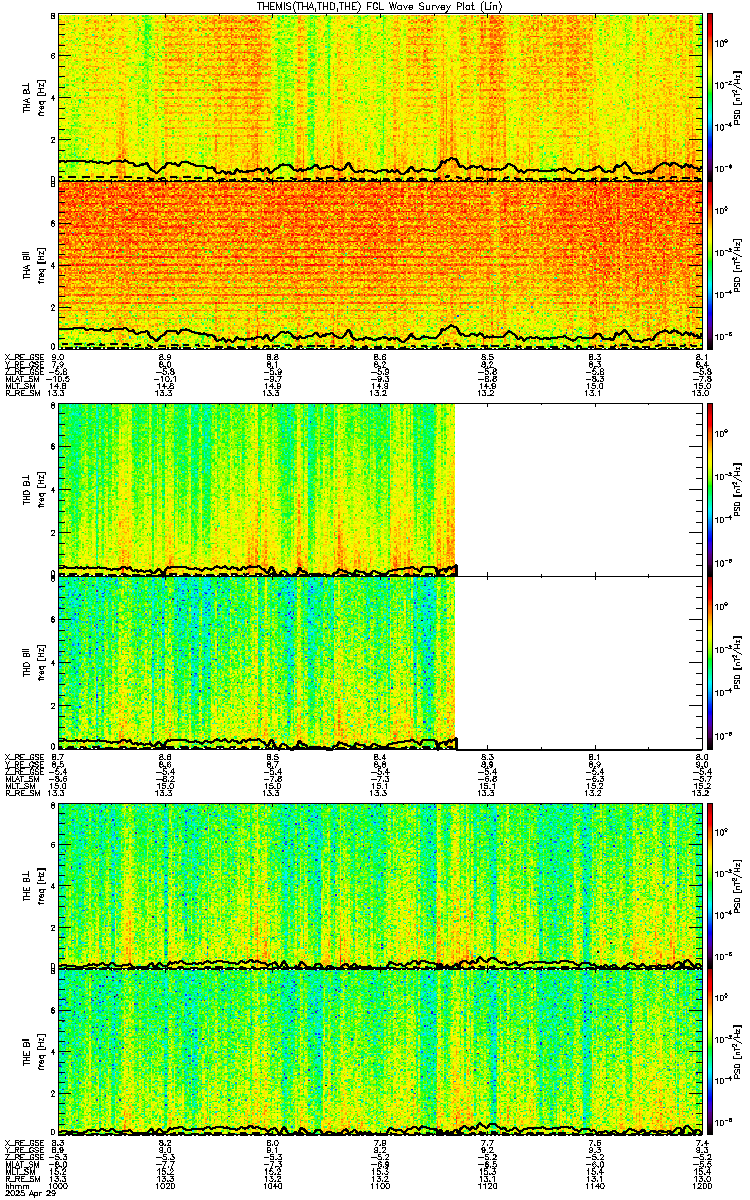This screenshot has width=750, height=1200.
Task: Click the PSD color bar beside THD B-perpendicular
Action: coord(711,489)
